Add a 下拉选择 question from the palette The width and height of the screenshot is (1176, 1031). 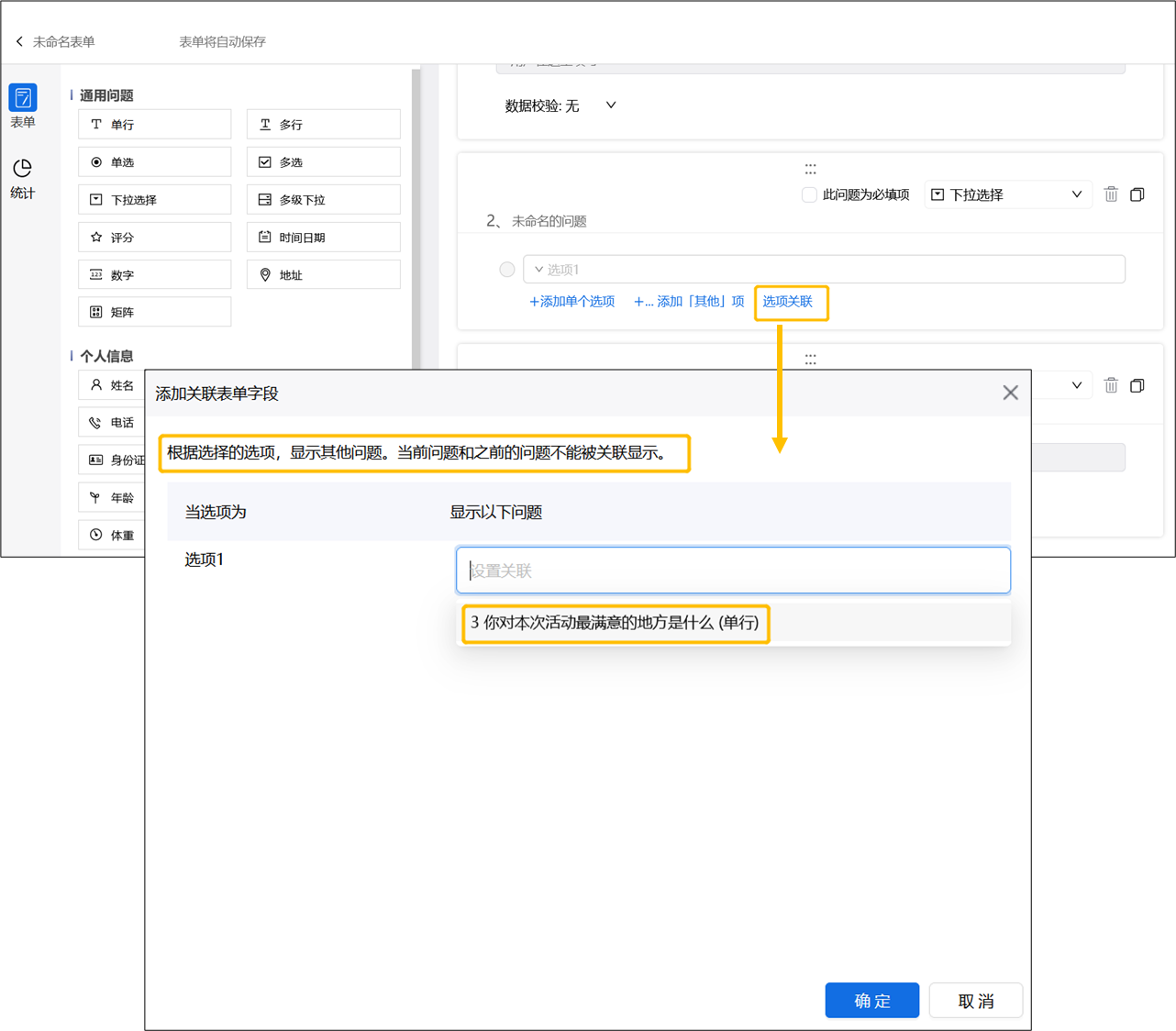pyautogui.click(x=155, y=199)
